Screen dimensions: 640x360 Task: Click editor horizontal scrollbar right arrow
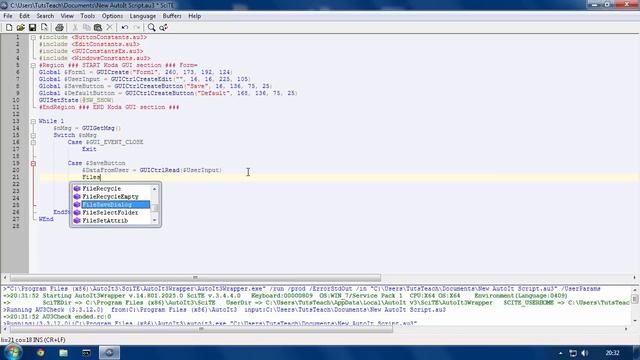tap(634, 278)
